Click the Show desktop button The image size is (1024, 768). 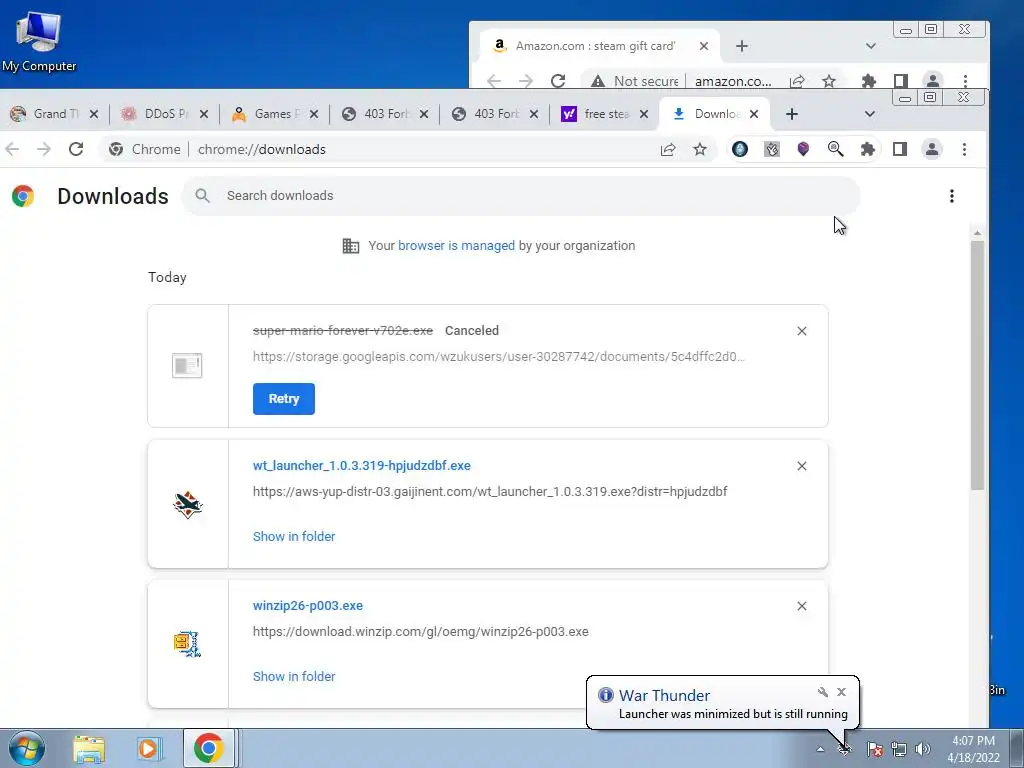tap(1017, 748)
